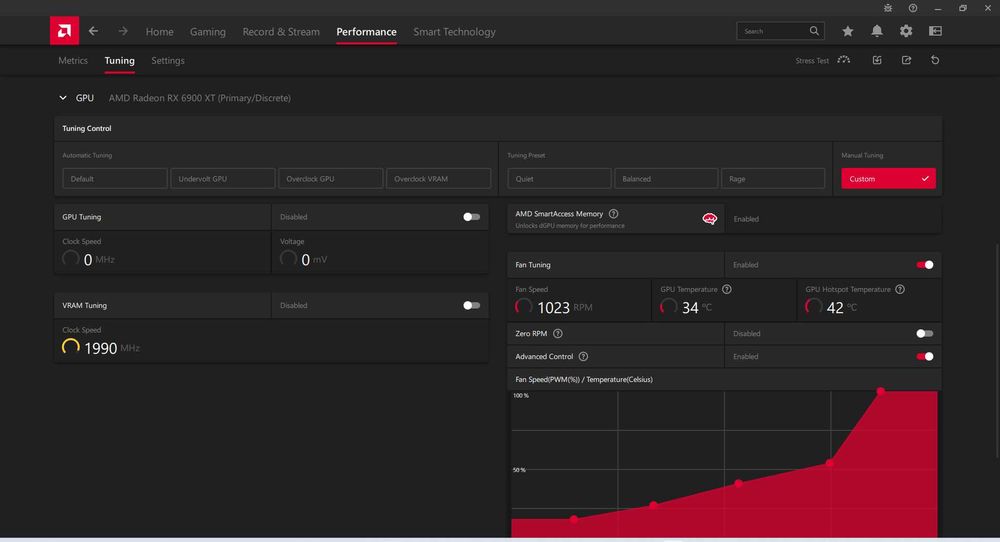
Task: Open the Smart Technology tab
Action: (454, 31)
